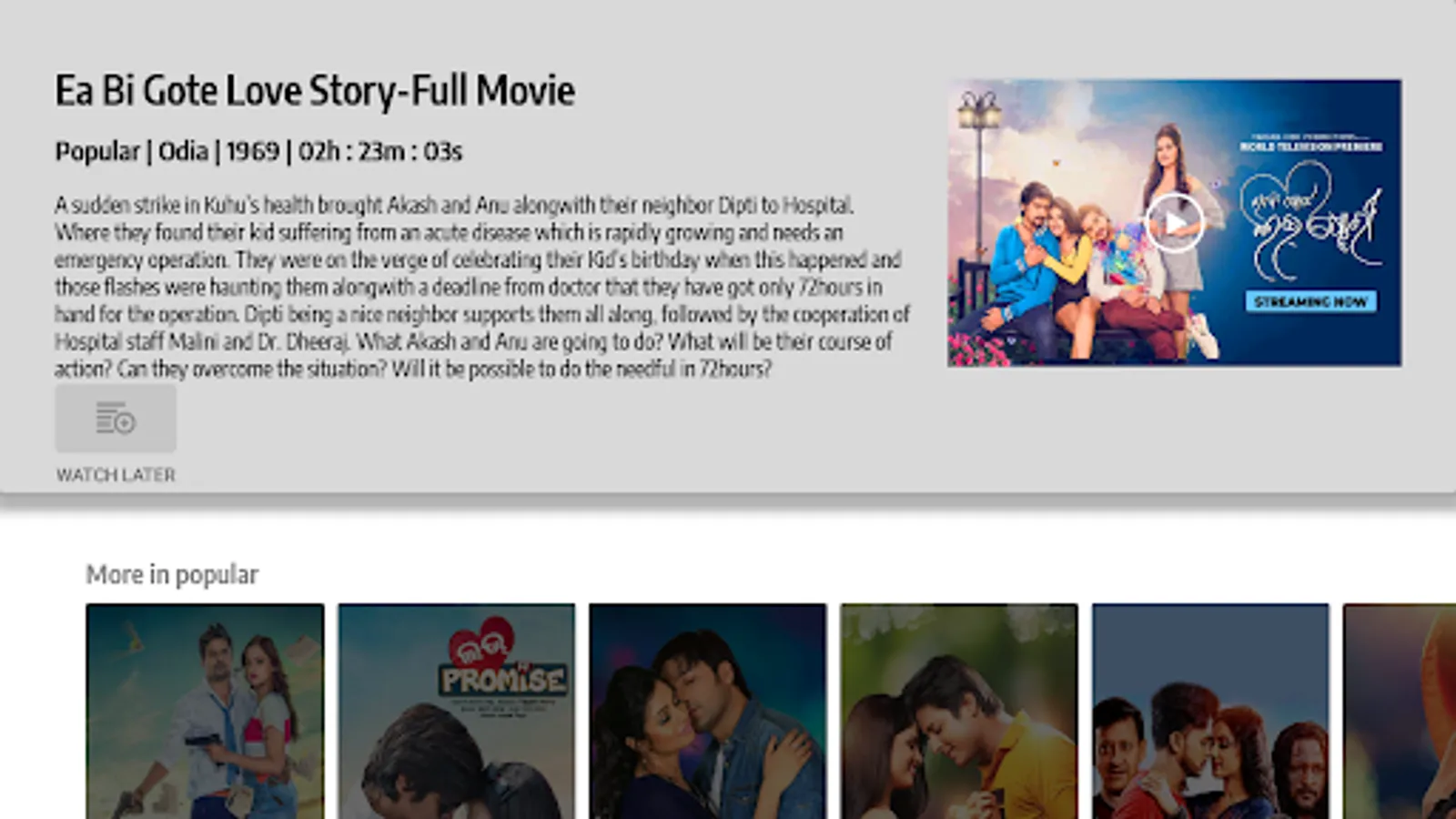Open the Promise movie poster

click(457, 711)
